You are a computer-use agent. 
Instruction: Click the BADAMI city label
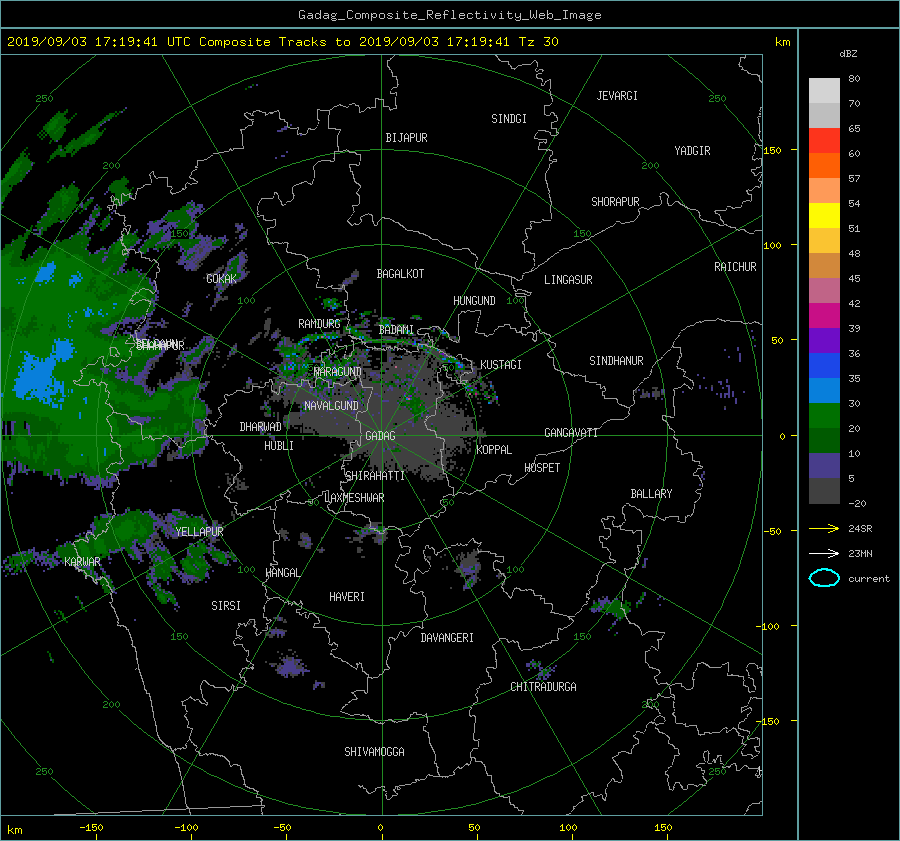point(396,330)
